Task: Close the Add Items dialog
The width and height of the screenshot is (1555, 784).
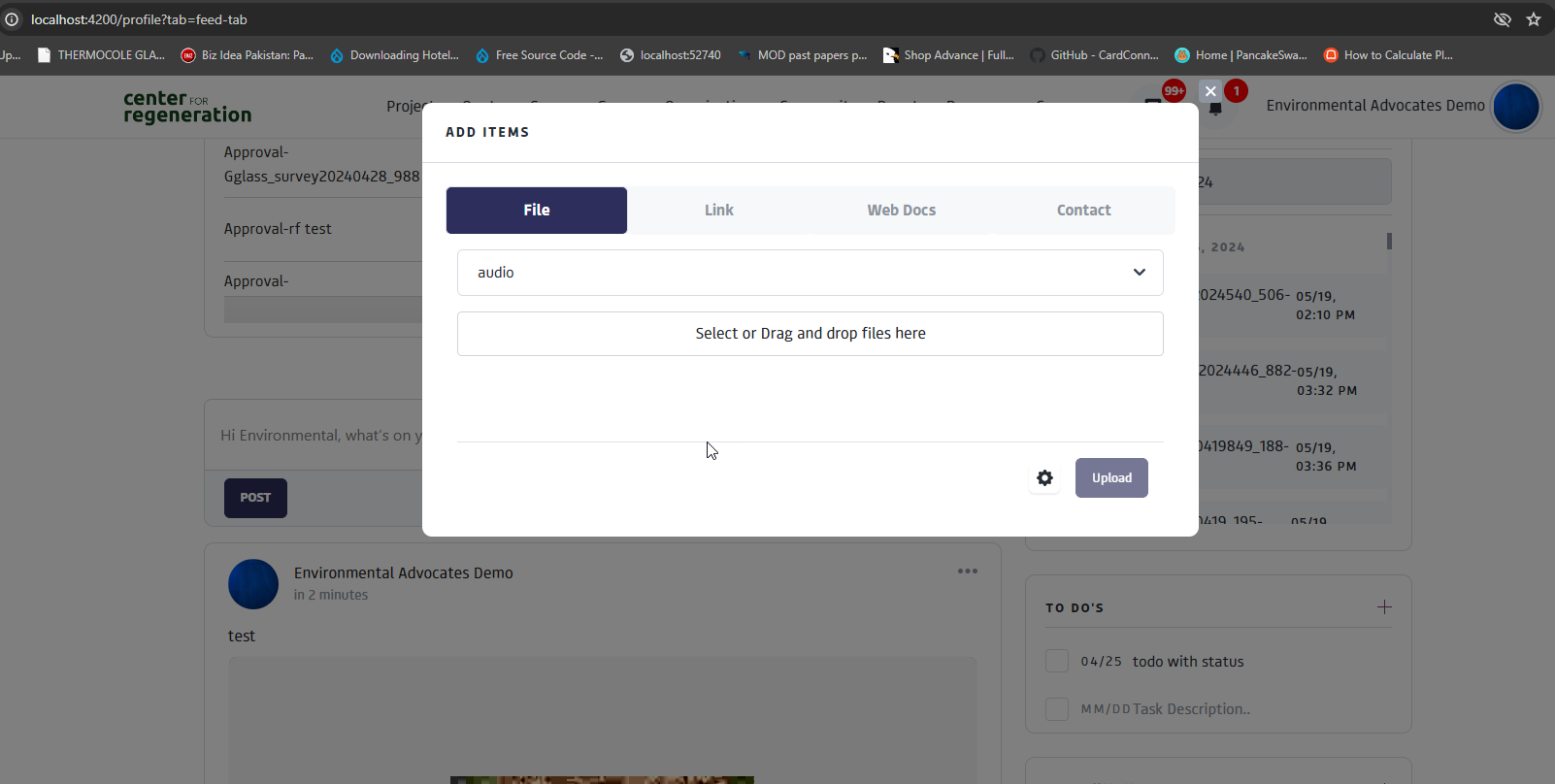Action: pyautogui.click(x=1210, y=91)
